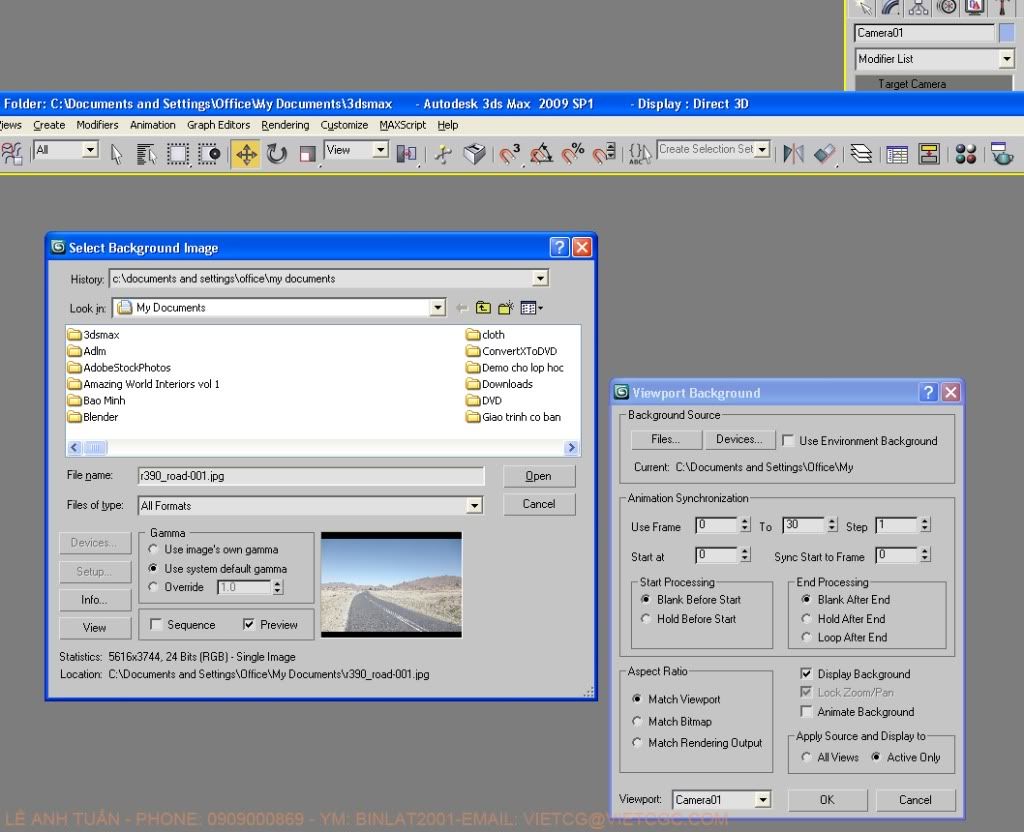Viewport: 1024px width, 832px height.
Task: Open Files of type dropdown
Action: [x=475, y=505]
